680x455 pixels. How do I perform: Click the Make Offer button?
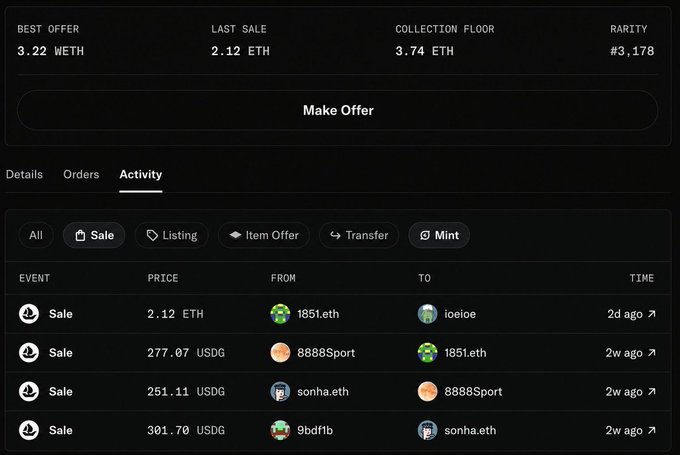[337, 110]
